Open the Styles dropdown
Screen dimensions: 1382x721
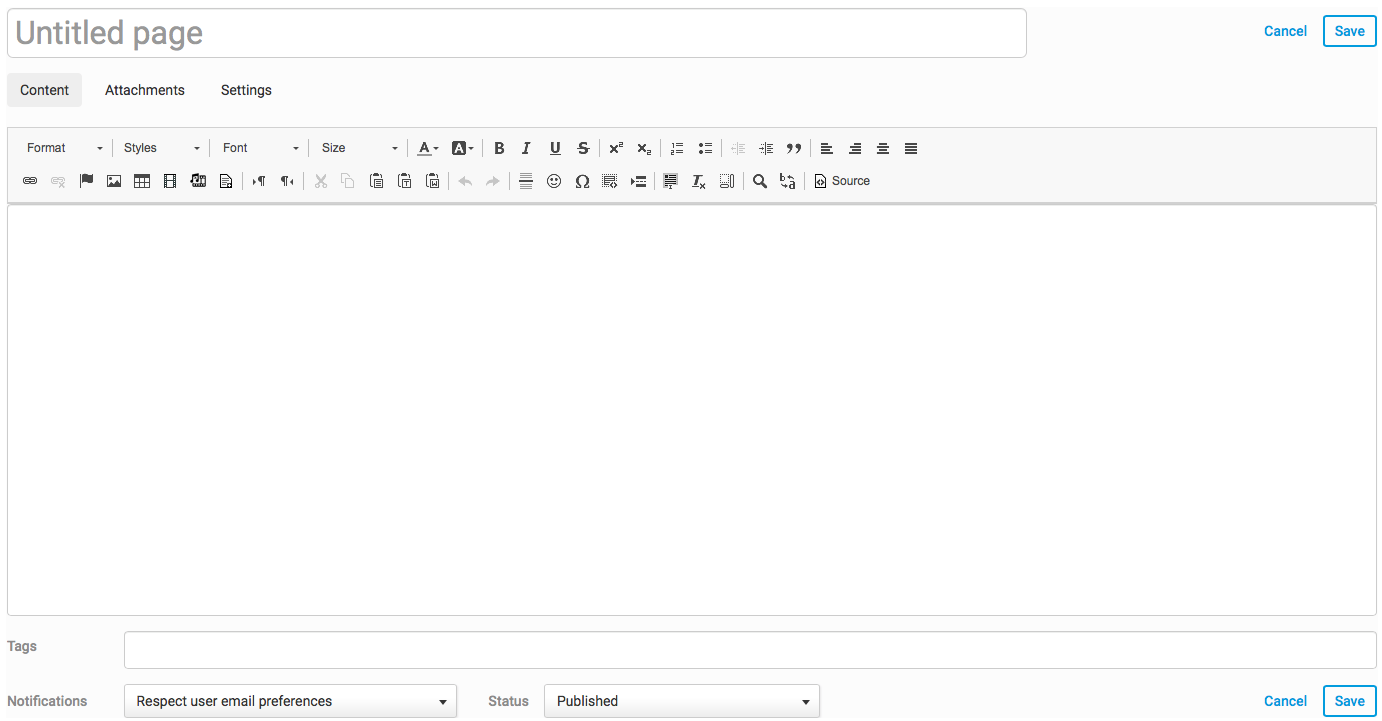(x=162, y=148)
